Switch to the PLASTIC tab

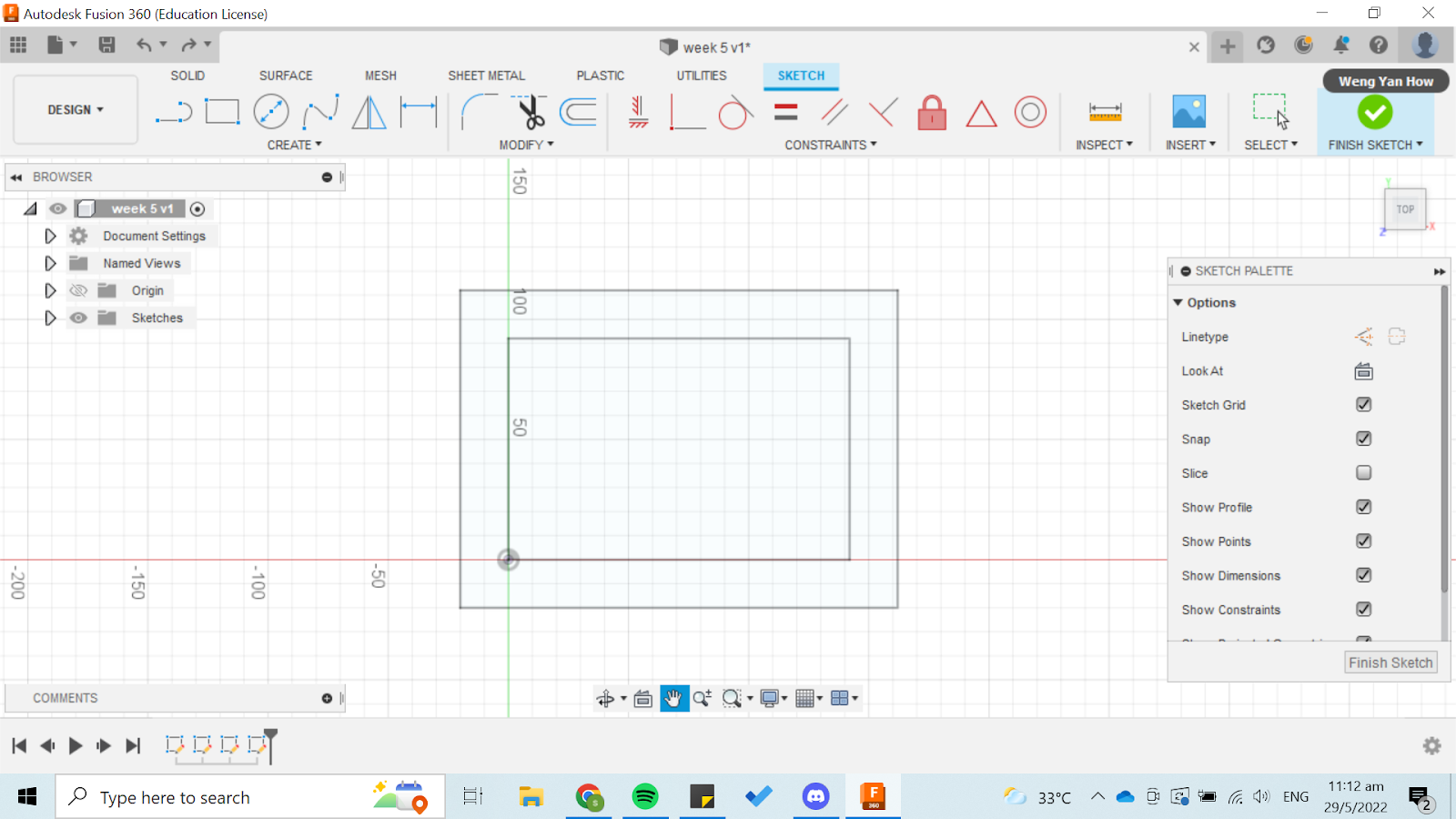coord(601,76)
